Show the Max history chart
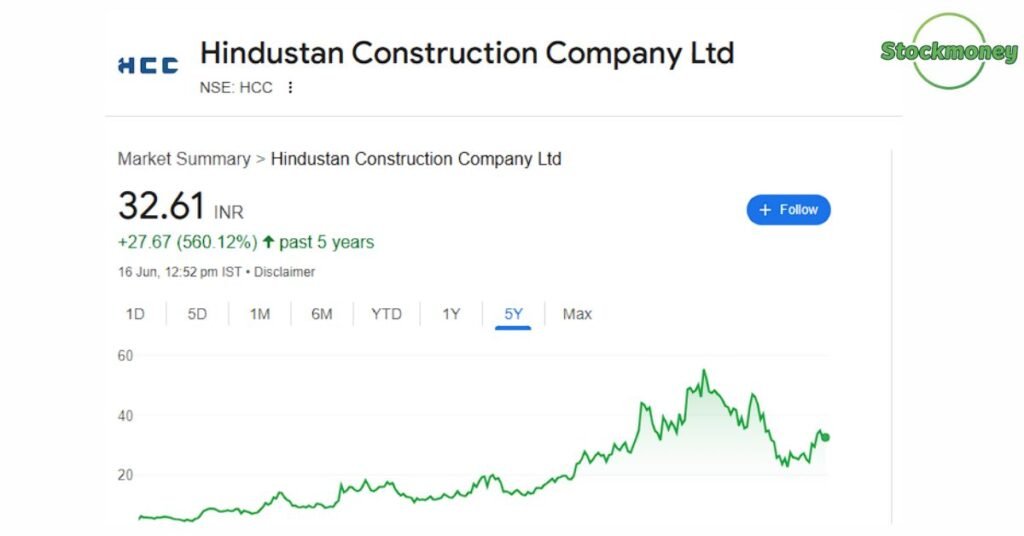Image resolution: width=1024 pixels, height=536 pixels. click(x=577, y=314)
